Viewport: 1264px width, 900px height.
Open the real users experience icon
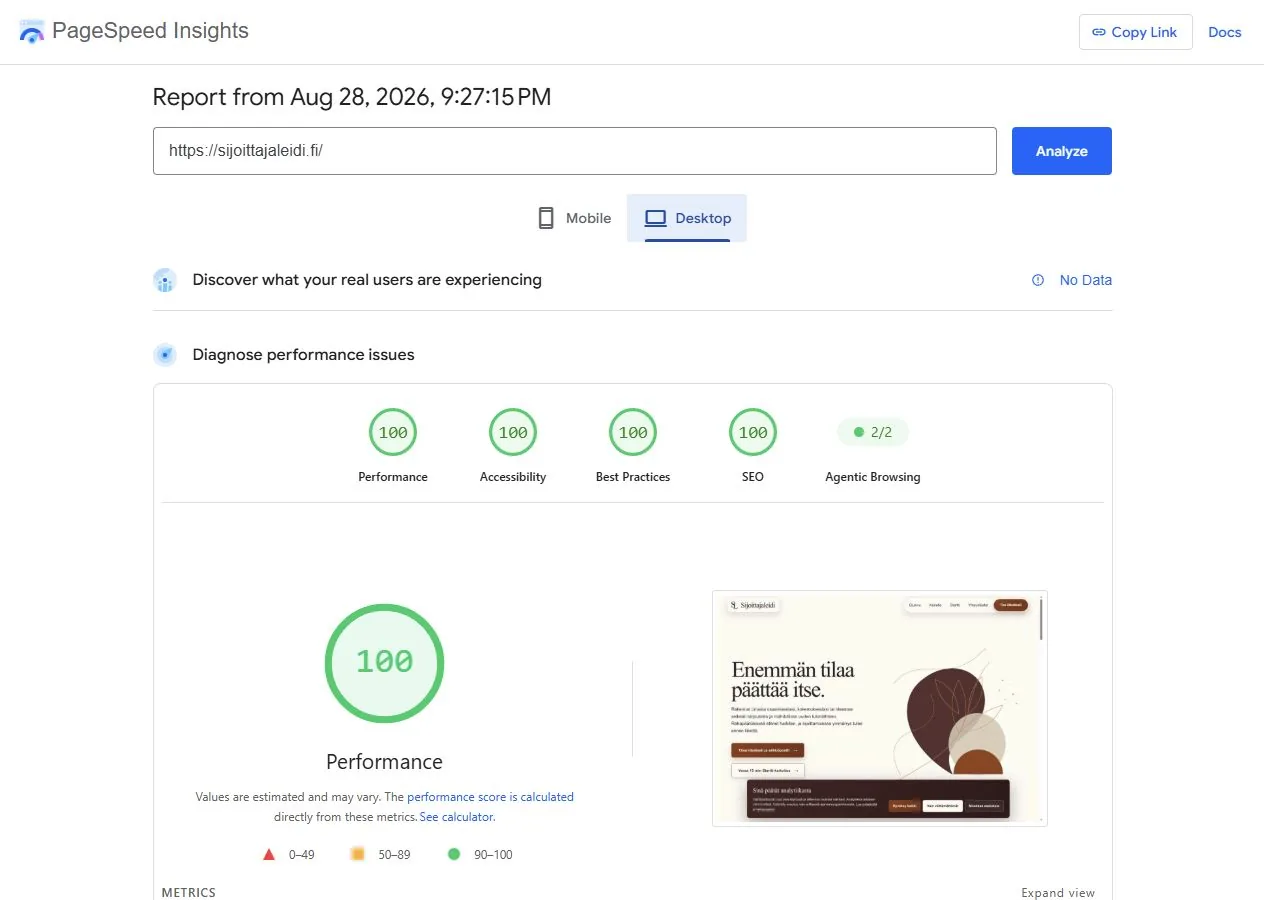pos(165,280)
